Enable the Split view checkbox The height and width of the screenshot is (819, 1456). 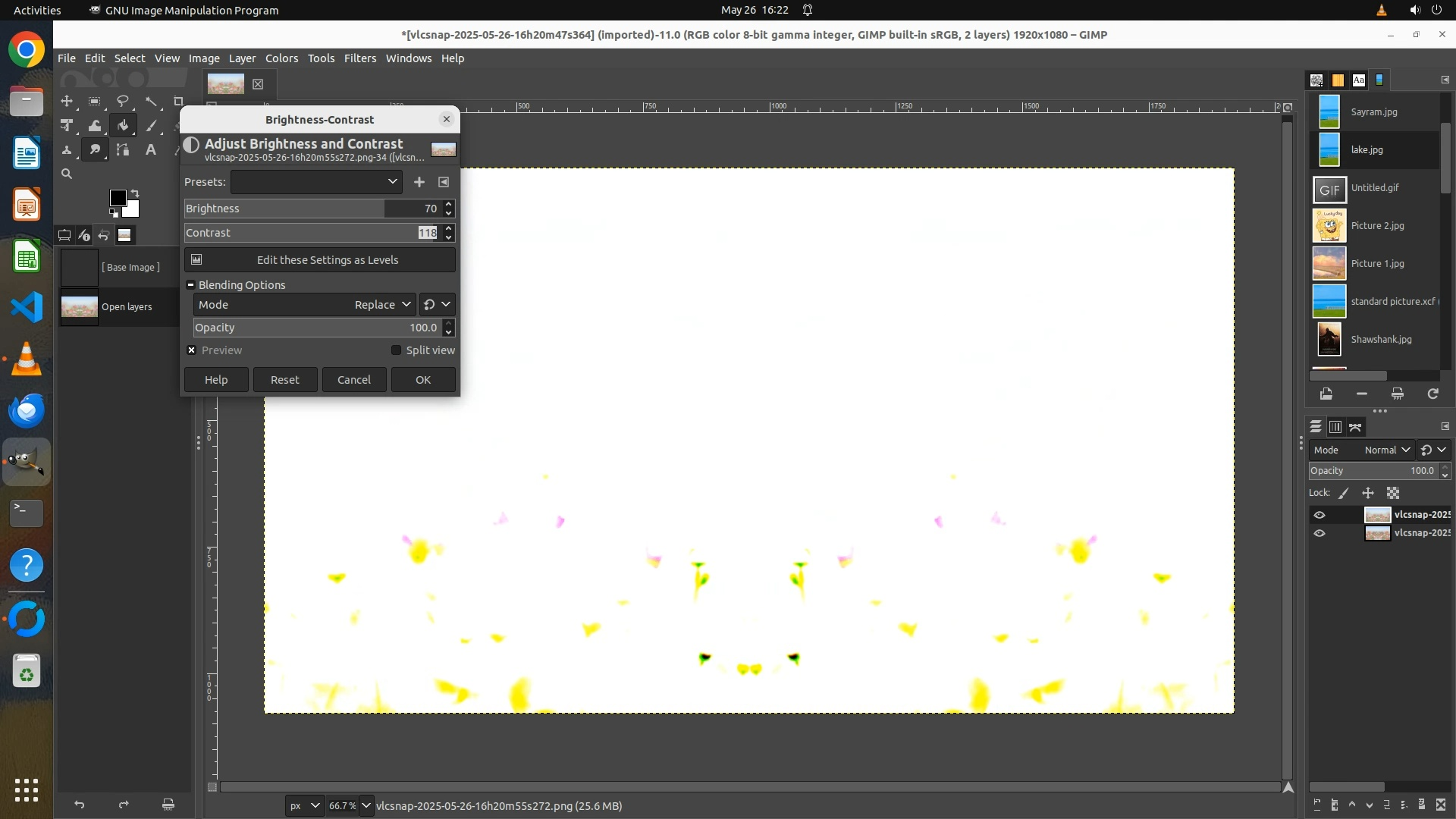click(396, 350)
